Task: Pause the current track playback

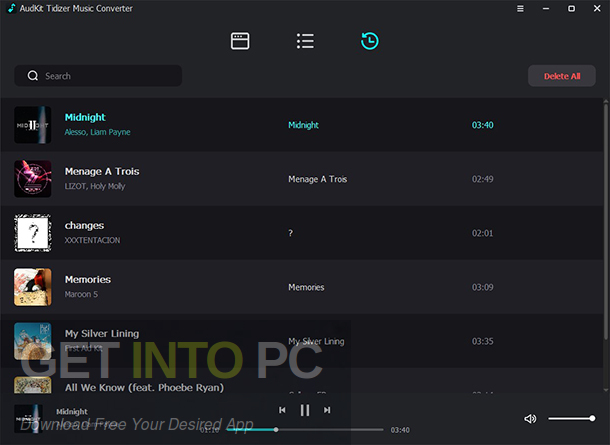Action: [x=305, y=410]
